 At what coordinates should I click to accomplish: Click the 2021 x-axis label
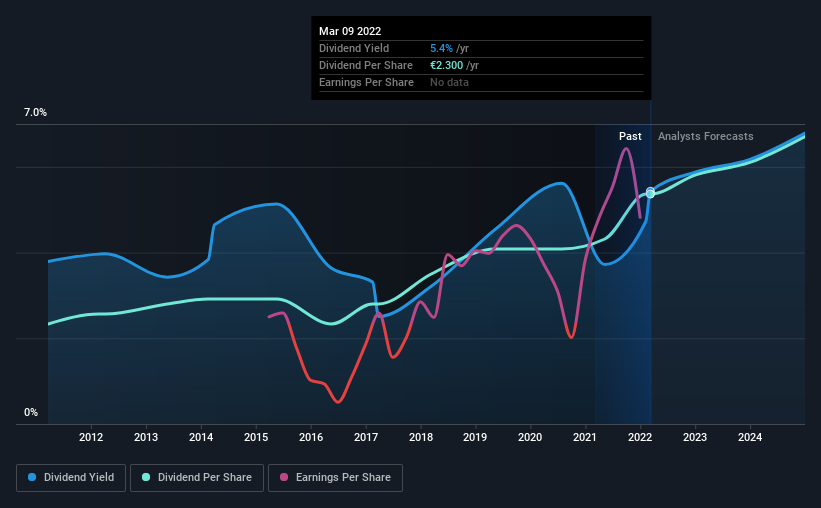(x=585, y=437)
